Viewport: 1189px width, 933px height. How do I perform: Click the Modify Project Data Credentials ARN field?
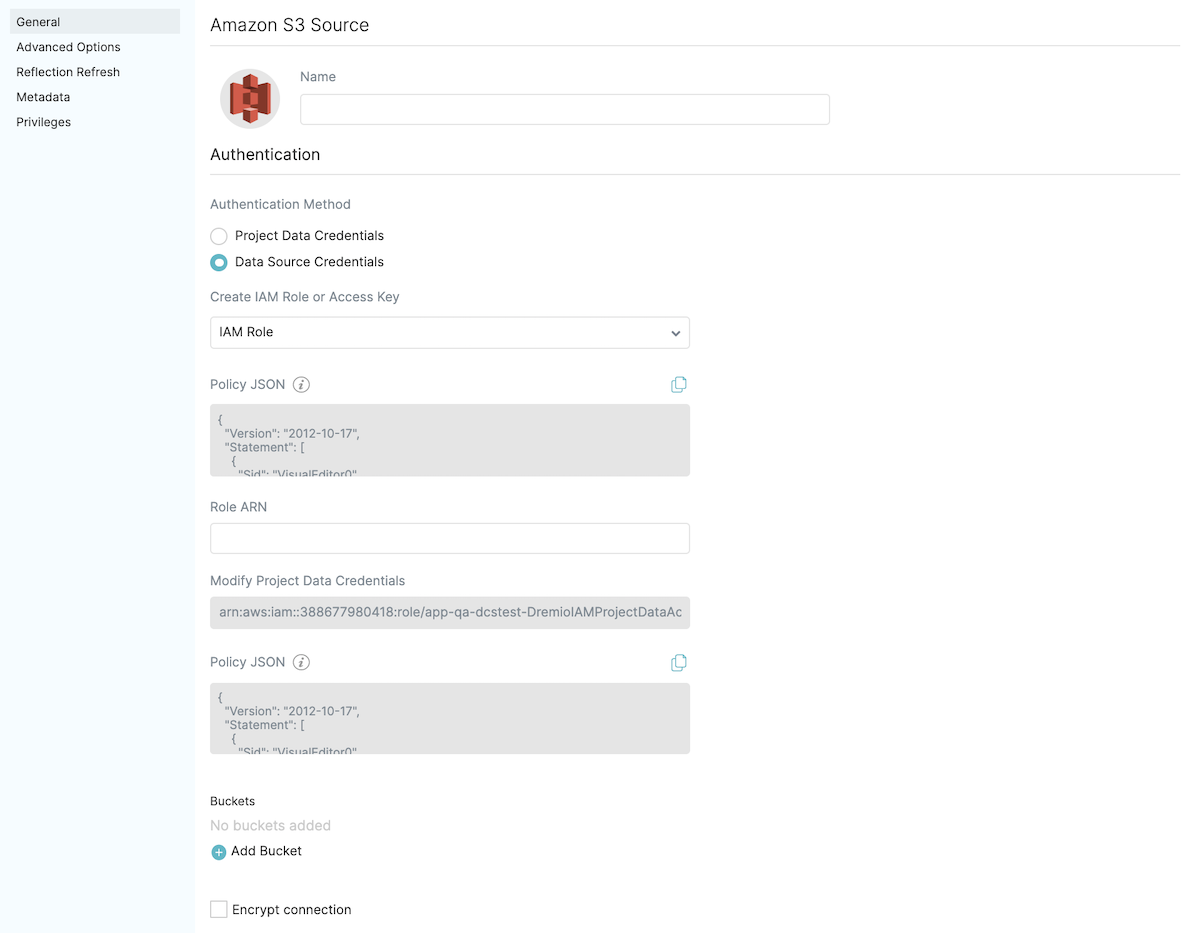(x=449, y=612)
